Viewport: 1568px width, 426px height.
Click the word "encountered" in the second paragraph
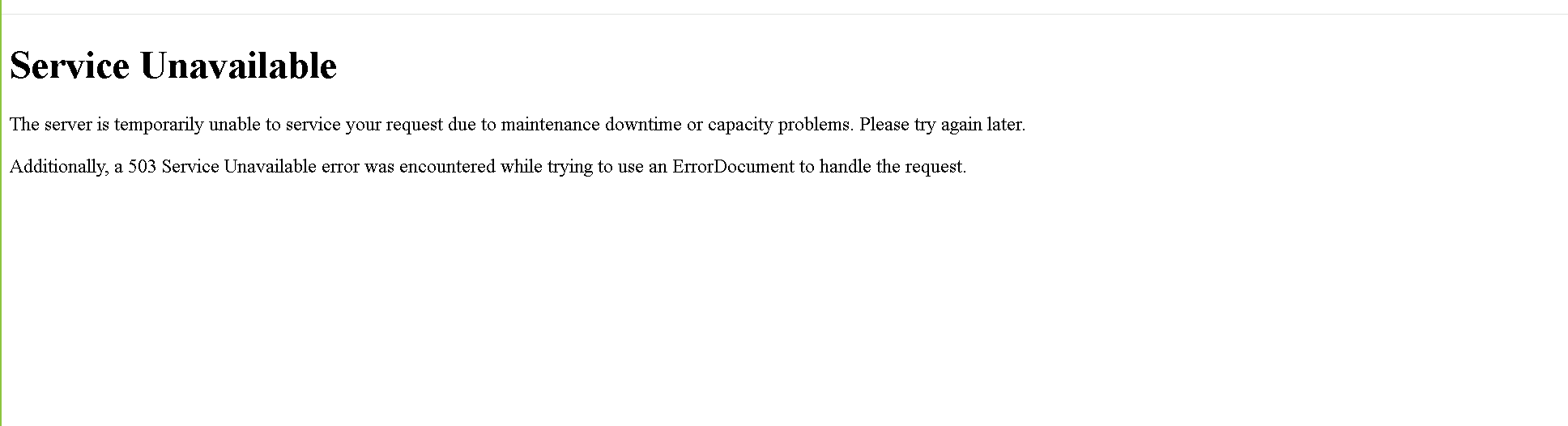447,167
